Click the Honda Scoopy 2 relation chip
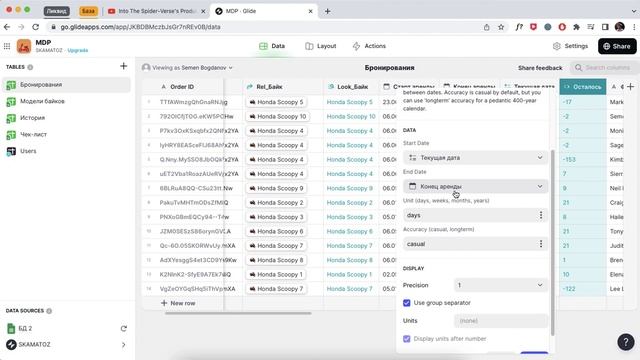The width and height of the screenshot is (640, 360). pyautogui.click(x=276, y=202)
